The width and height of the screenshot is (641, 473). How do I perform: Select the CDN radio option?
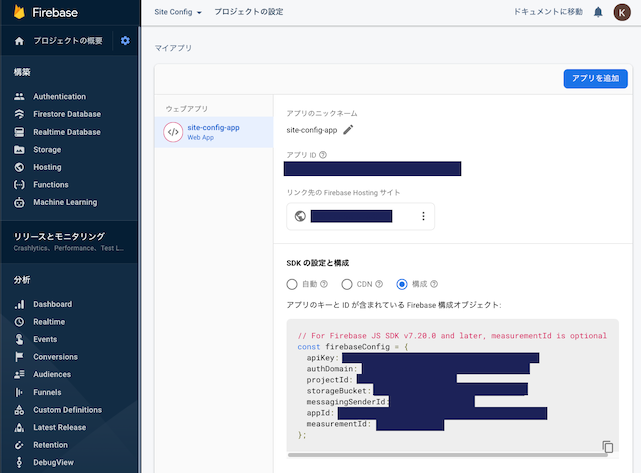347,284
